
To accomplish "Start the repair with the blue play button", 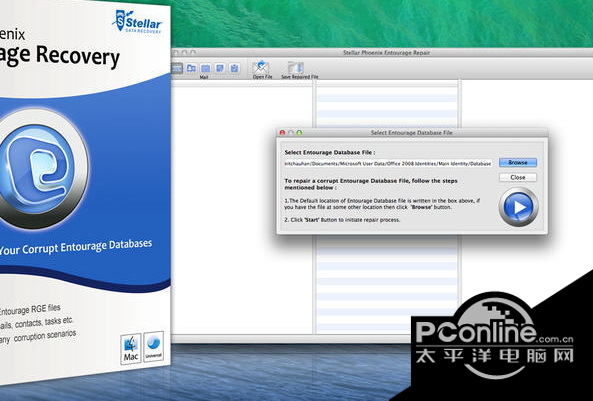I will (518, 207).
